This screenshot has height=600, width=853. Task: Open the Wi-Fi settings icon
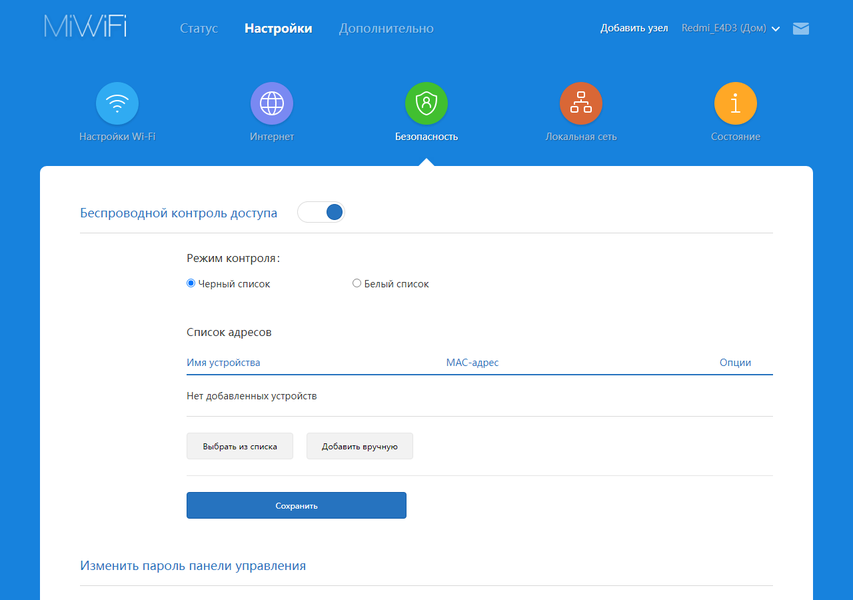[x=117, y=103]
